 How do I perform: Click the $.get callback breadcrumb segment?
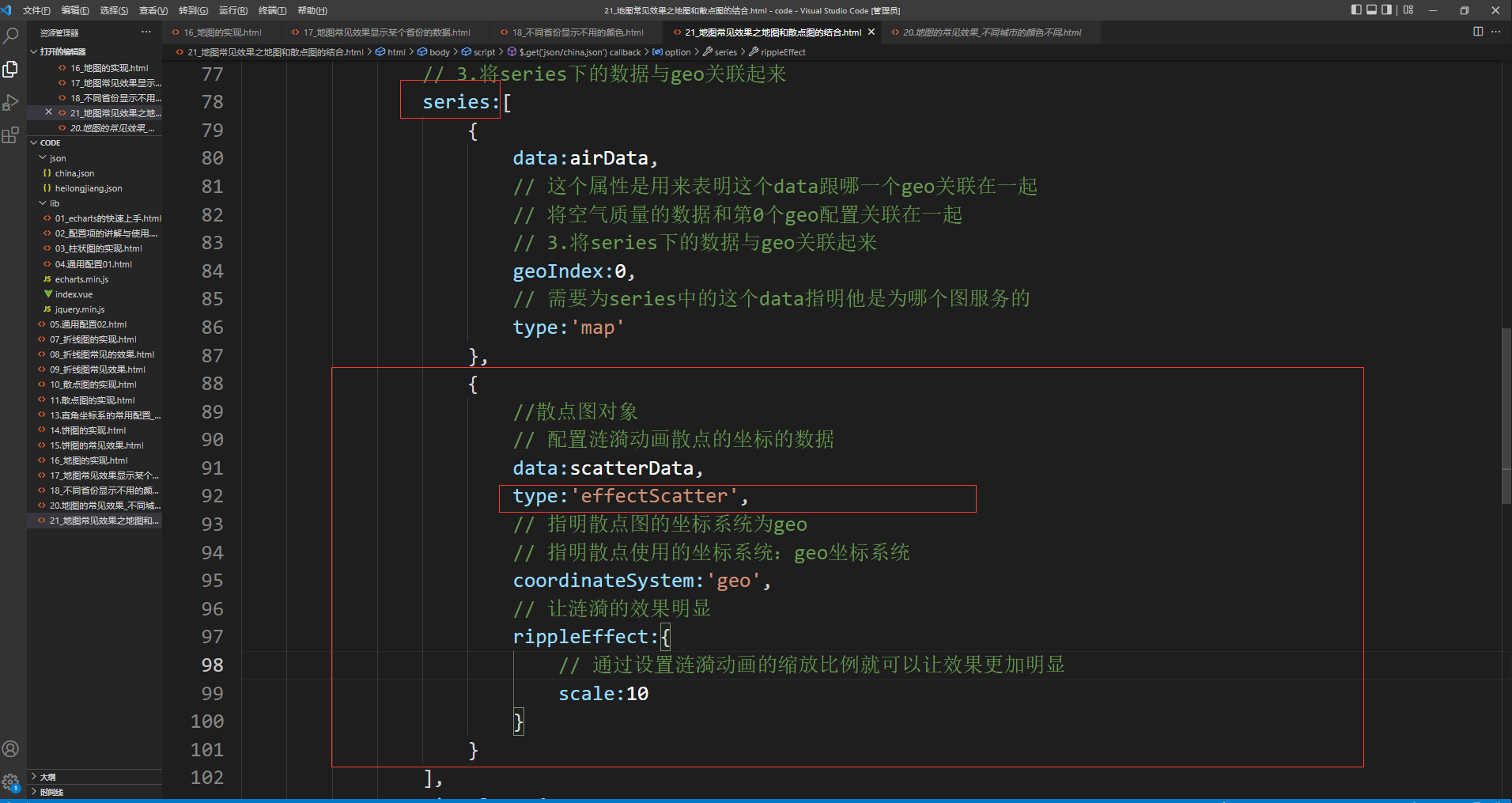coord(580,52)
